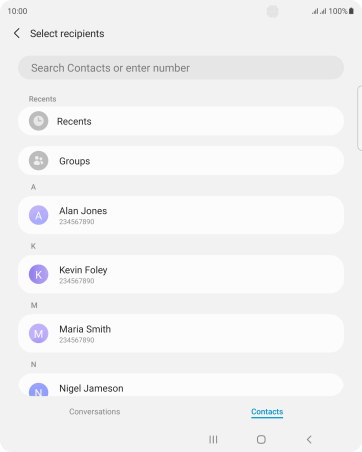Switch to the Conversations tab
The image size is (362, 452).
pos(95,412)
